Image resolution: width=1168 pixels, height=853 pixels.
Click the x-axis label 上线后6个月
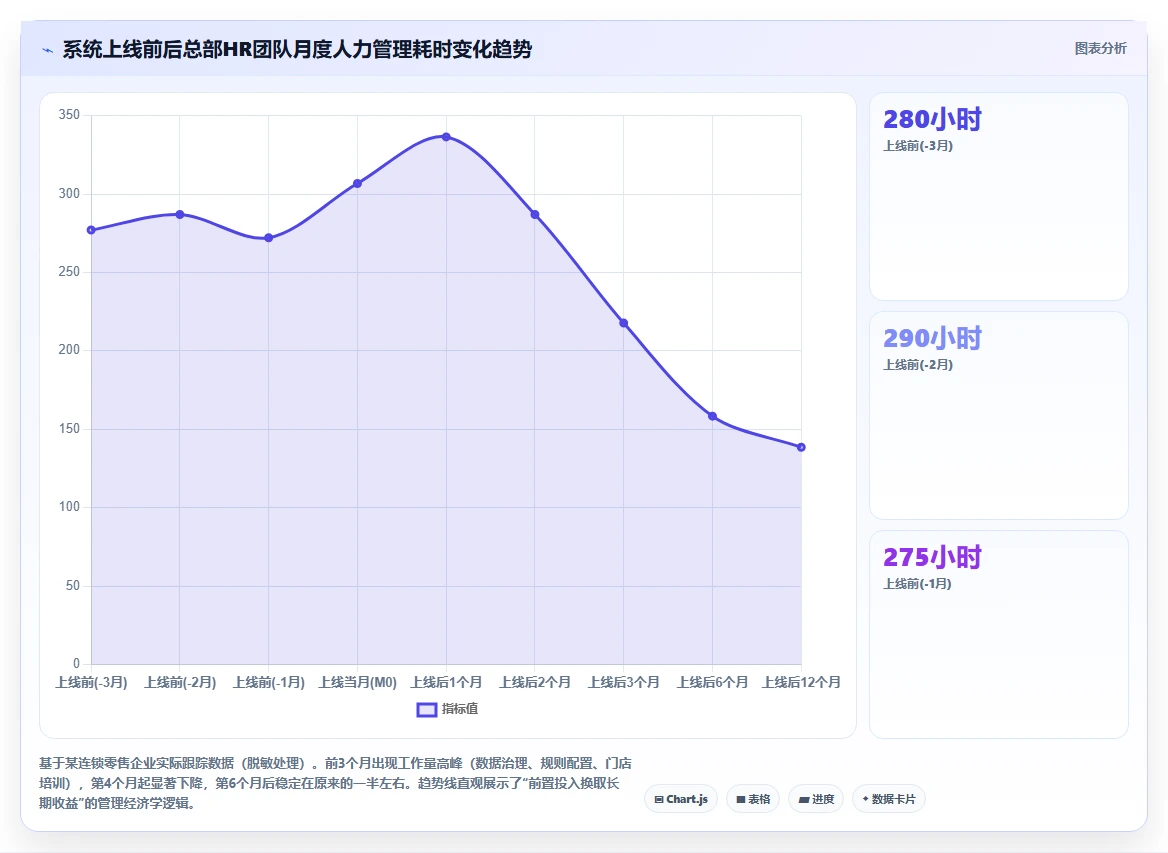[x=712, y=682]
